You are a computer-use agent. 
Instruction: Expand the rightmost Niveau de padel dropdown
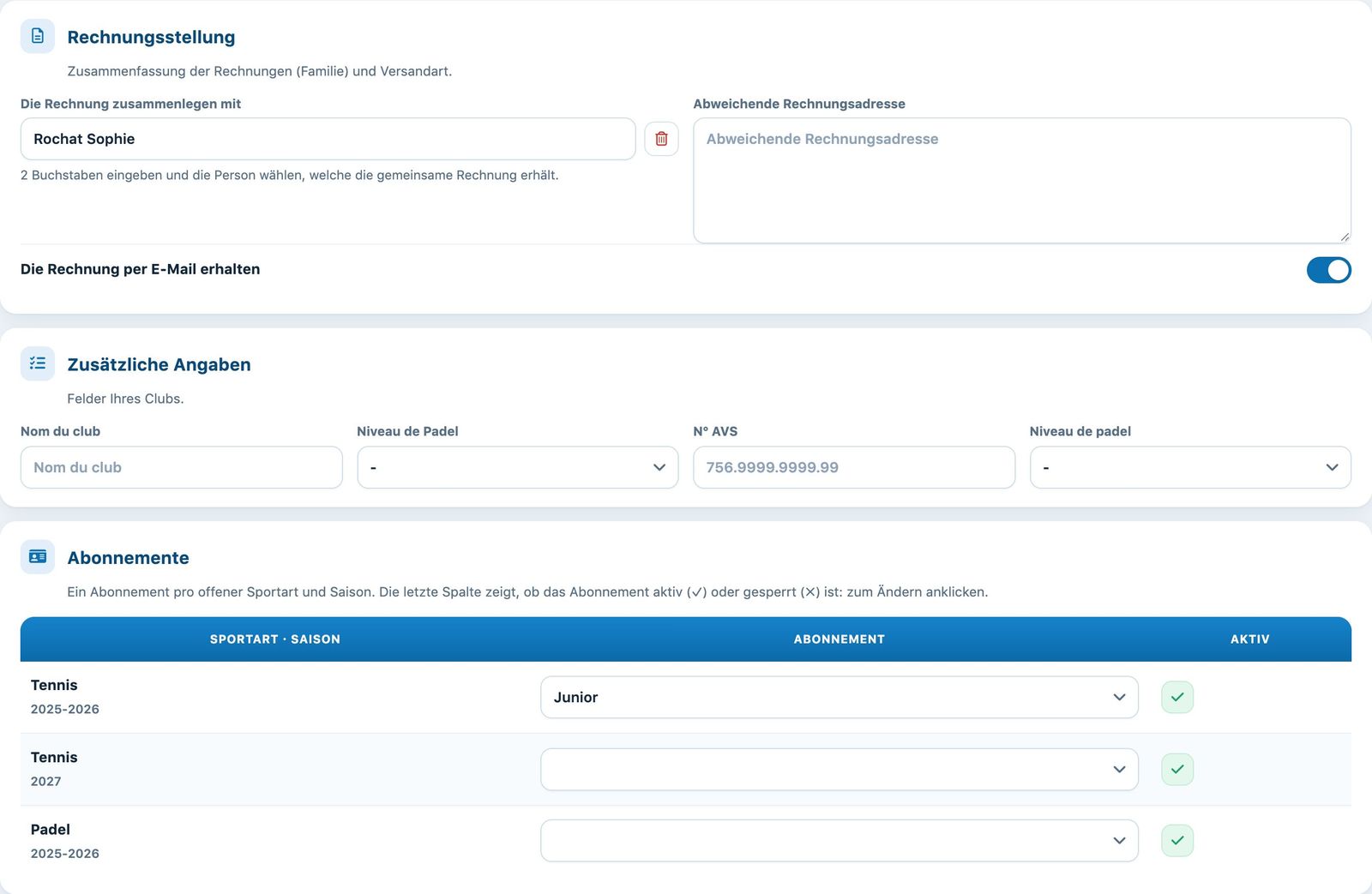(x=1190, y=467)
